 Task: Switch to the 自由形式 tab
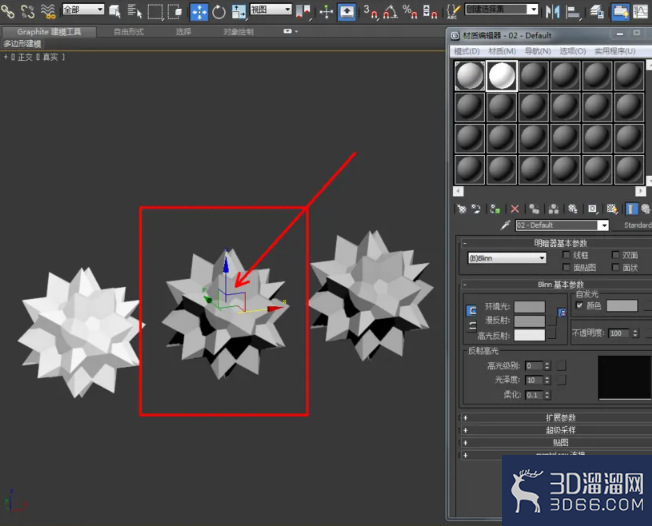click(128, 32)
